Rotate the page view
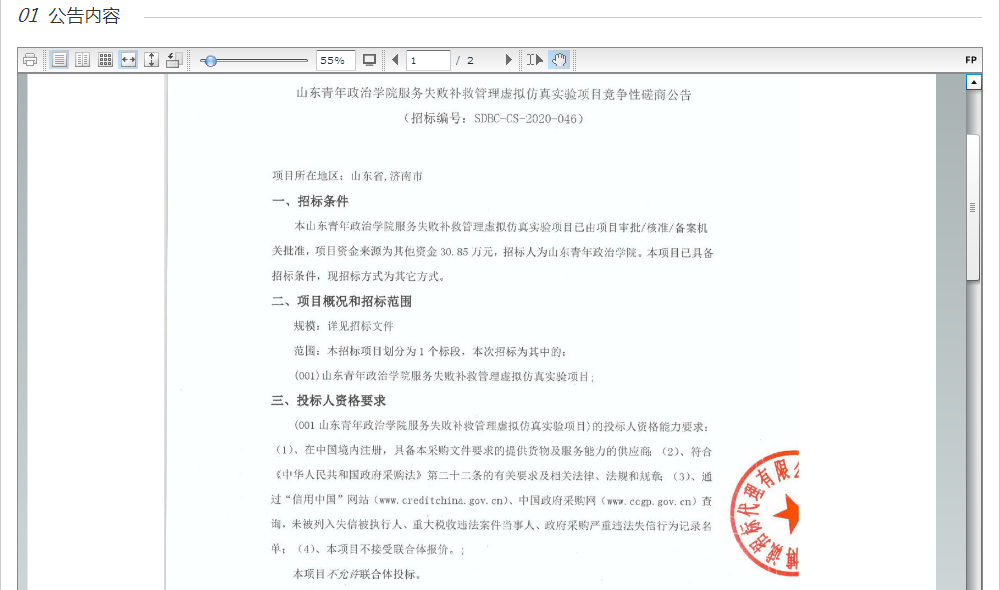 pyautogui.click(x=173, y=60)
